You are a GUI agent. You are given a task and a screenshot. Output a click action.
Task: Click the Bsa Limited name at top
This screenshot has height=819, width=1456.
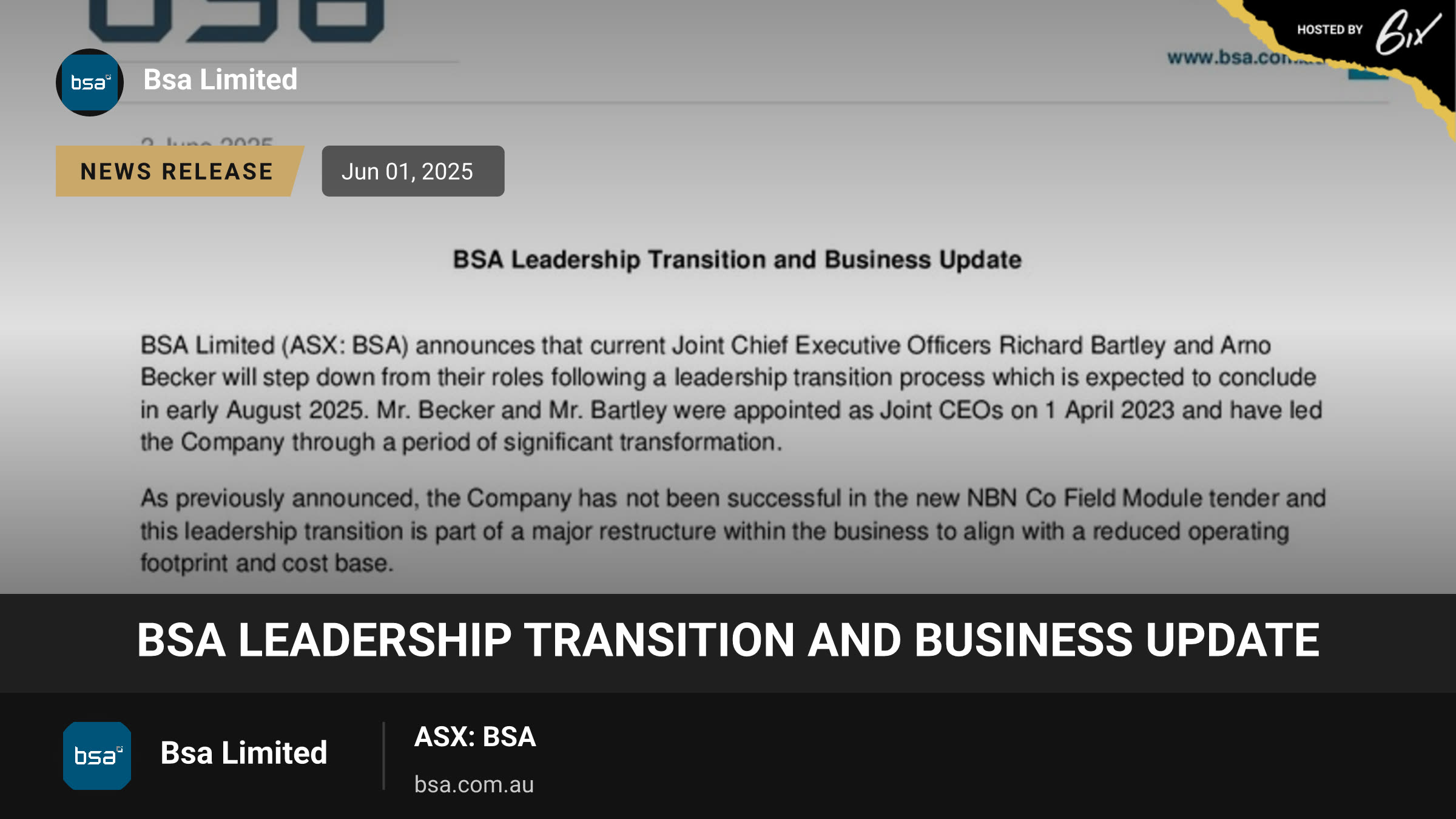(220, 79)
